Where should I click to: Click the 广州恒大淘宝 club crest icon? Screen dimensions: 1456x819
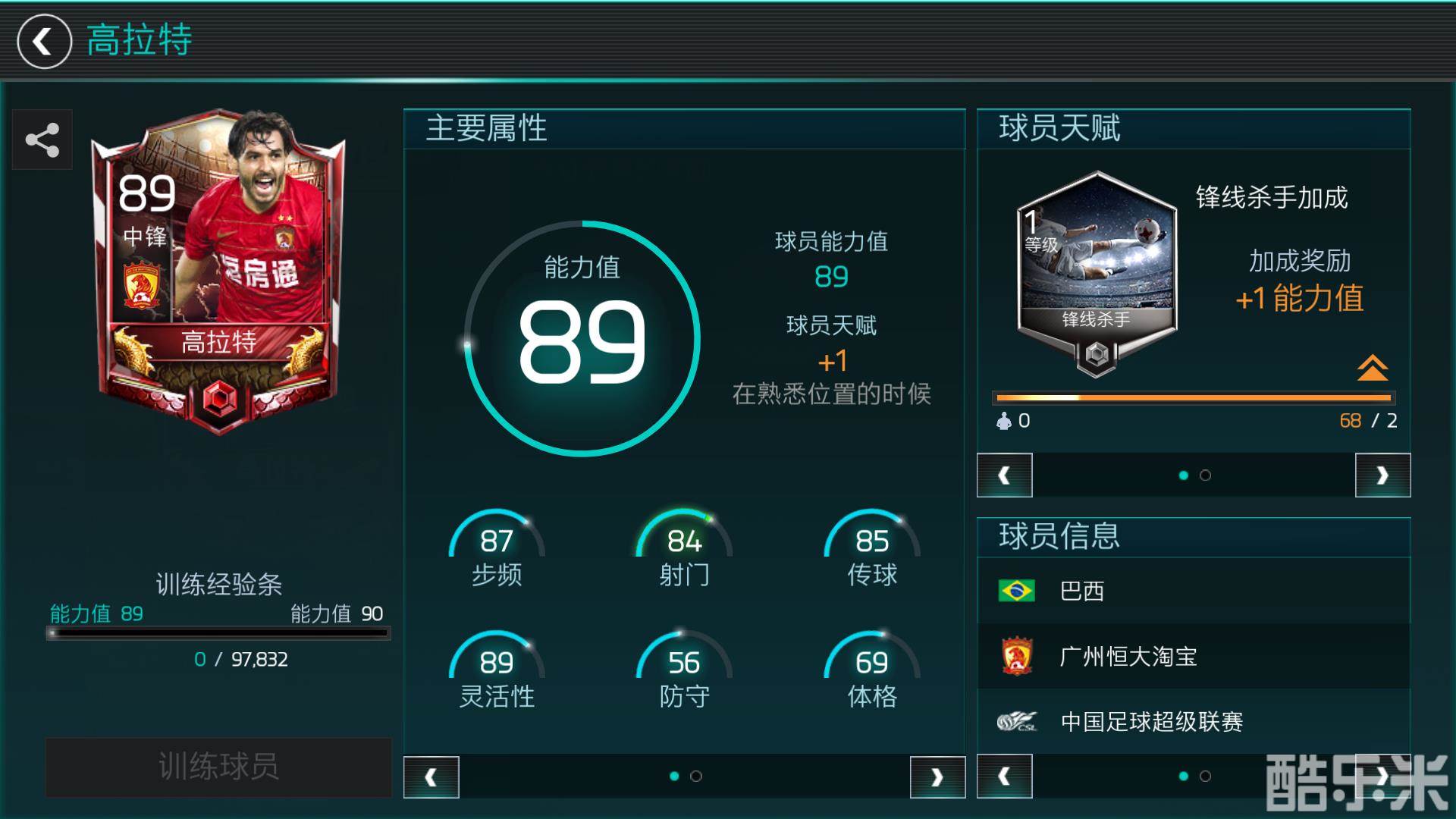(x=1016, y=656)
